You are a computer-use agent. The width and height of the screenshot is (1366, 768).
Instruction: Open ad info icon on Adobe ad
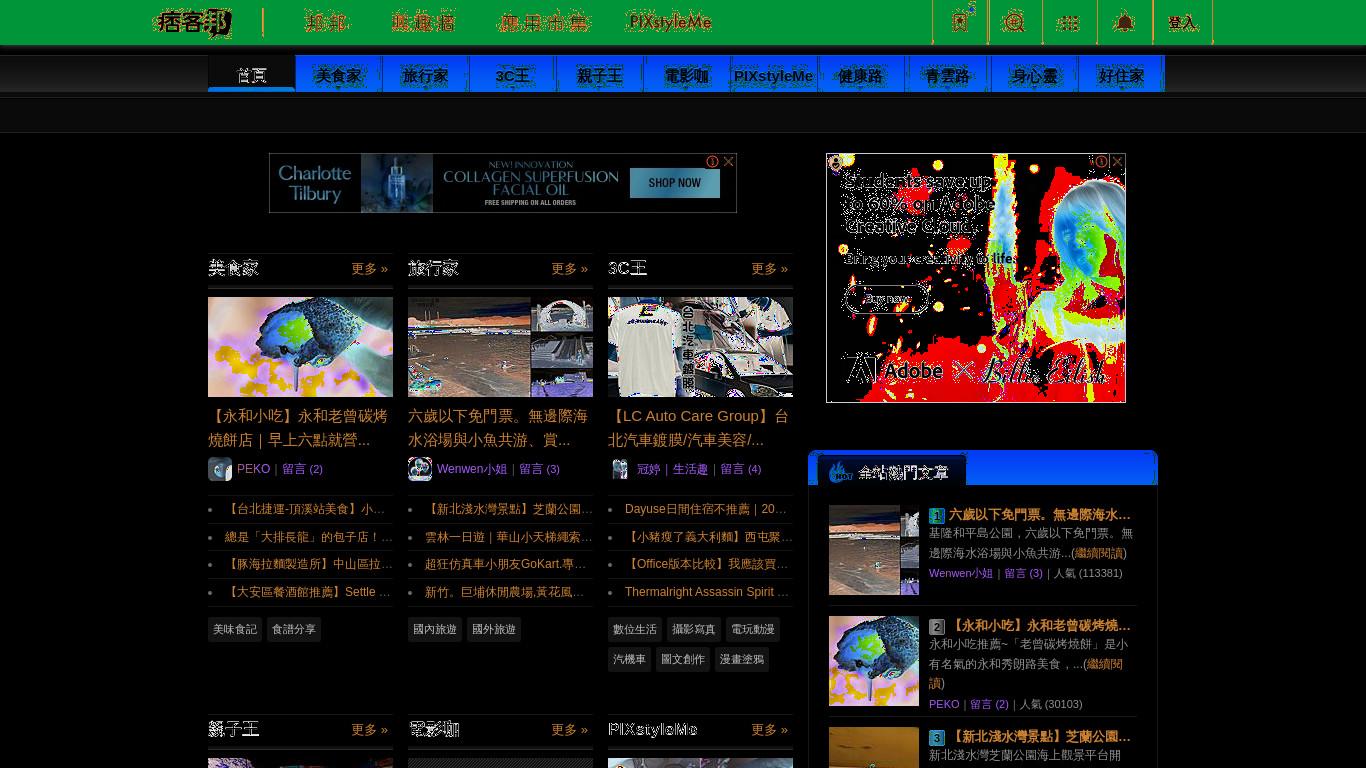(1101, 161)
